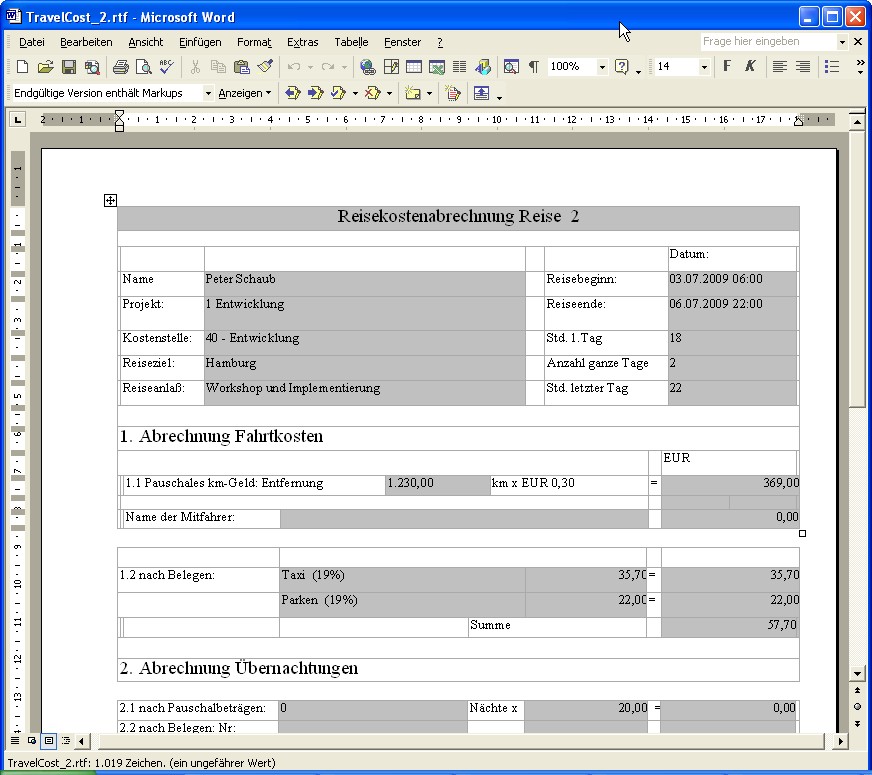Image resolution: width=872 pixels, height=775 pixels.
Task: Expand the zoom 100% dropdown
Action: [602, 67]
